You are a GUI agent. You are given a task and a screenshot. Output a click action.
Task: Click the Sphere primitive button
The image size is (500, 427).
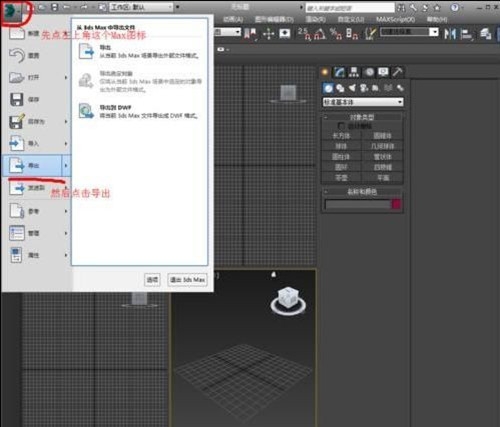point(341,146)
